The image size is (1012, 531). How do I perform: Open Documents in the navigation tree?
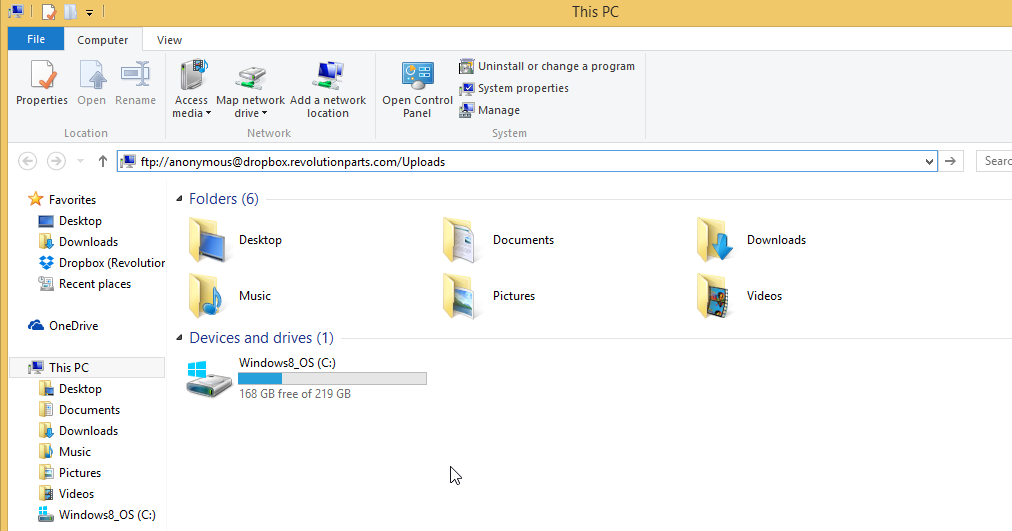point(79,410)
